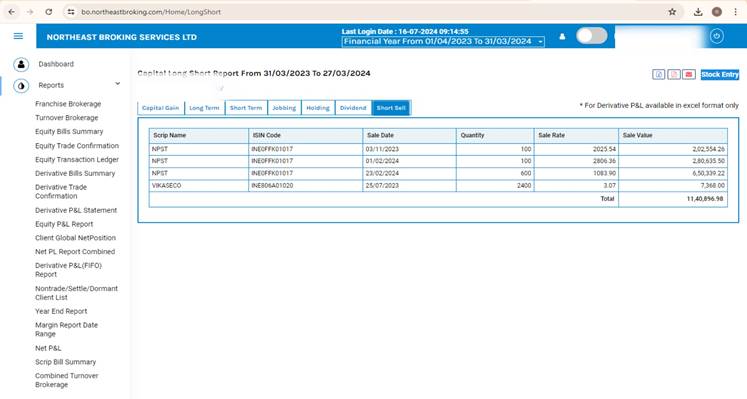The width and height of the screenshot is (747, 399).
Task: Switch to the Long Term tab
Action: (x=204, y=108)
